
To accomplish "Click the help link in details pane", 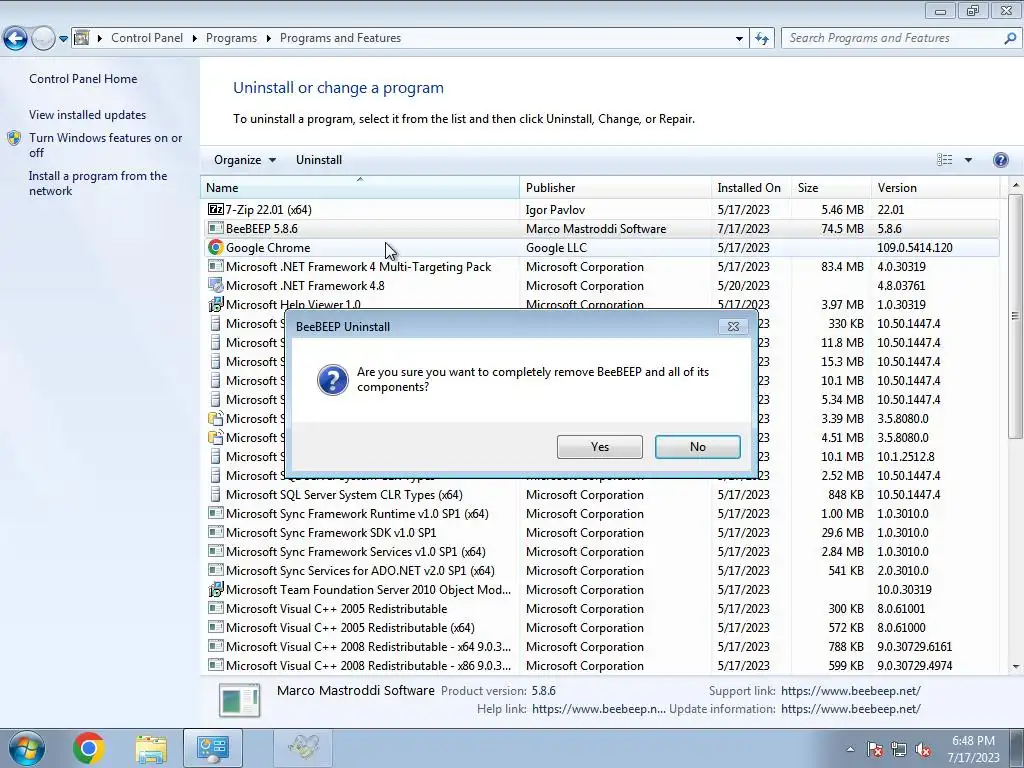I will (x=599, y=709).
